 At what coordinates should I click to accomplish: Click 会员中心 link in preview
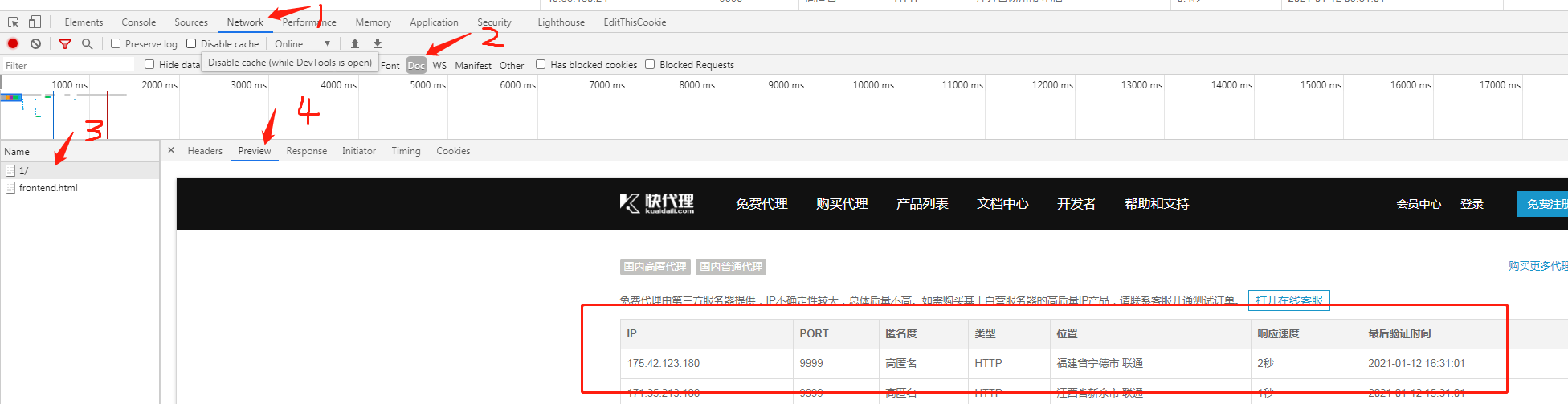click(1419, 204)
